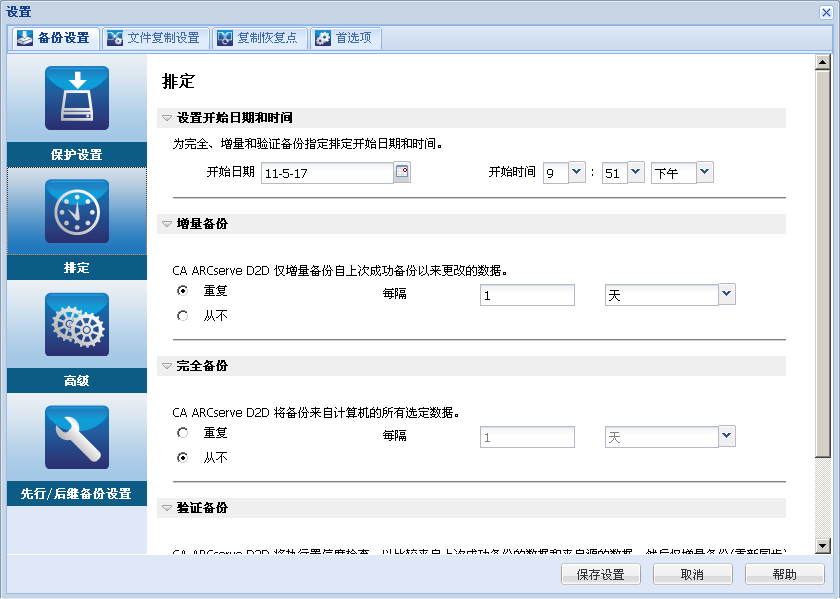Open the 下午 AM/PM dropdown
840x599 pixels.
(x=705, y=173)
